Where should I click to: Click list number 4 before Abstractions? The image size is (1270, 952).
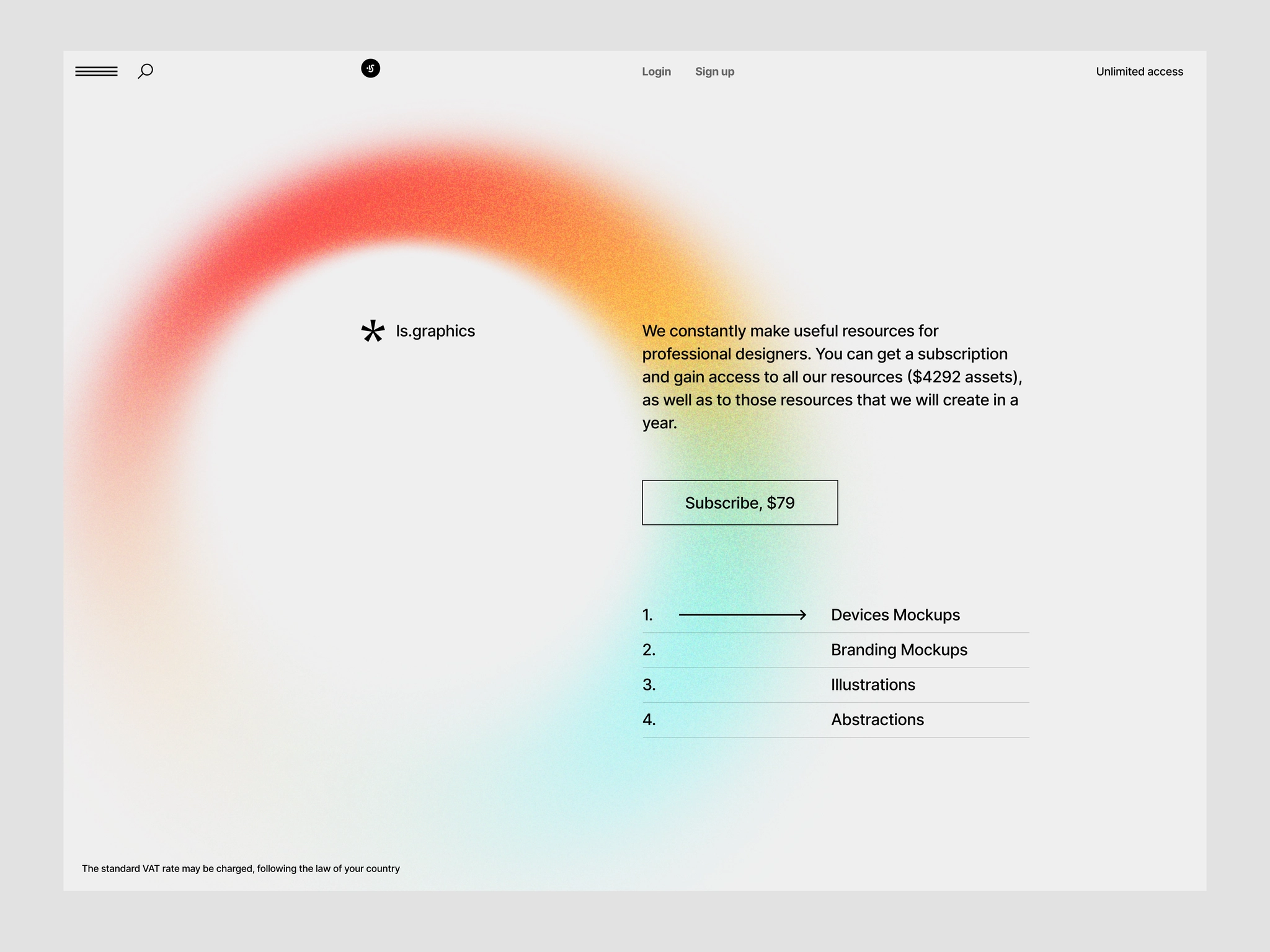pyautogui.click(x=649, y=720)
